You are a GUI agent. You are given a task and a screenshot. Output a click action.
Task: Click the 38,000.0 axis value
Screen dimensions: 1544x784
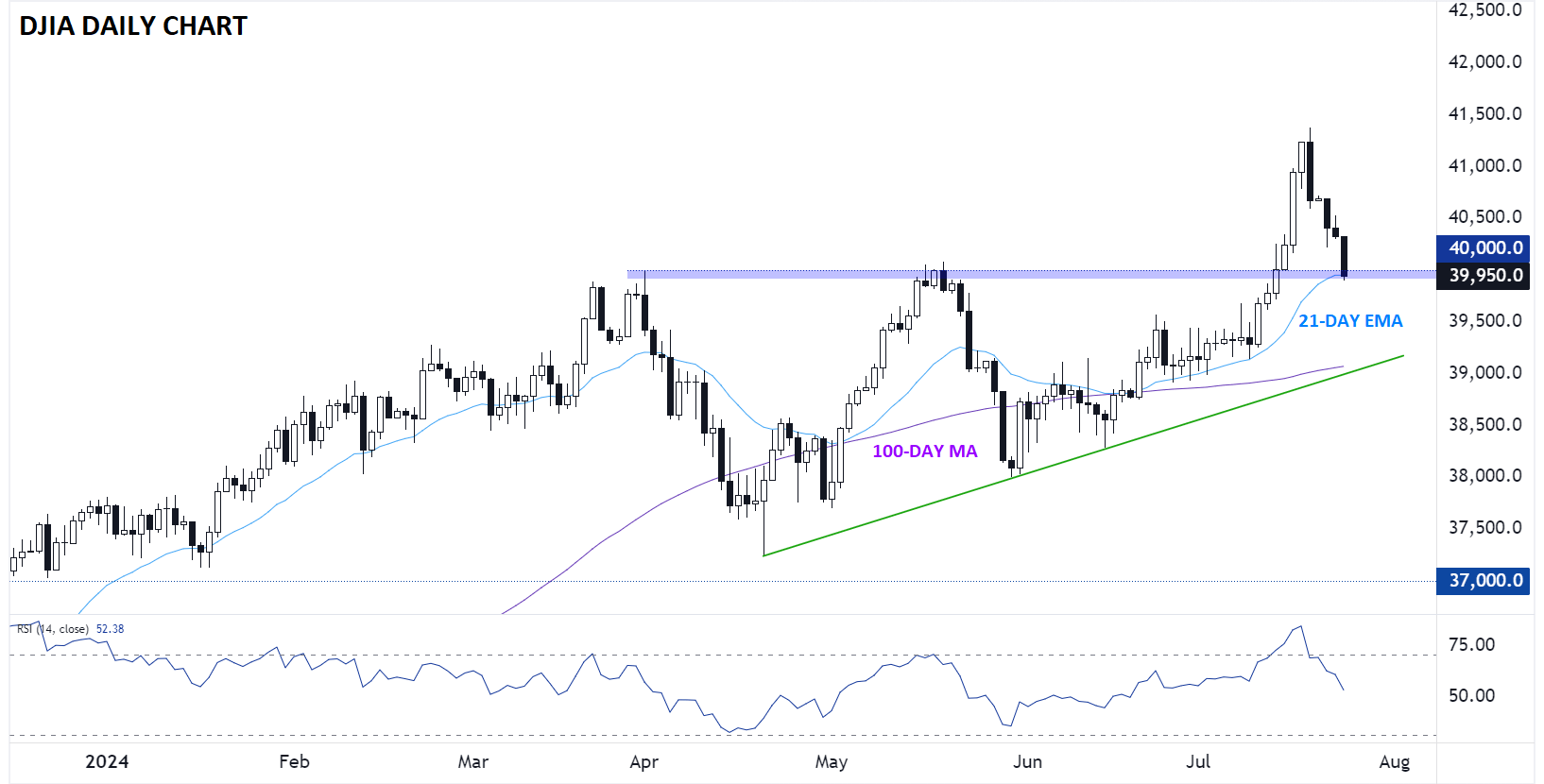(x=1484, y=475)
